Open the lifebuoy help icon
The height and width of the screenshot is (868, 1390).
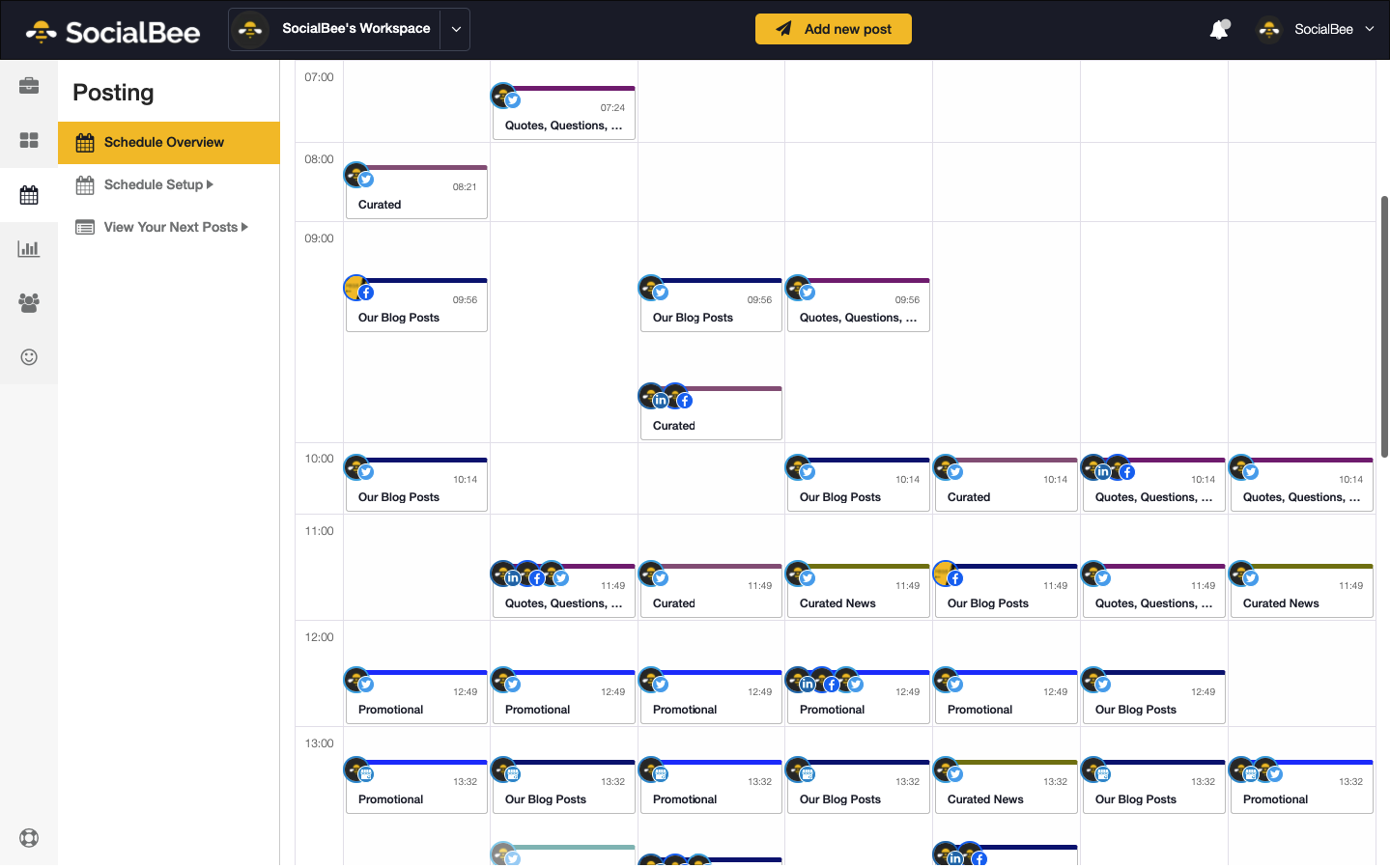pos(29,838)
